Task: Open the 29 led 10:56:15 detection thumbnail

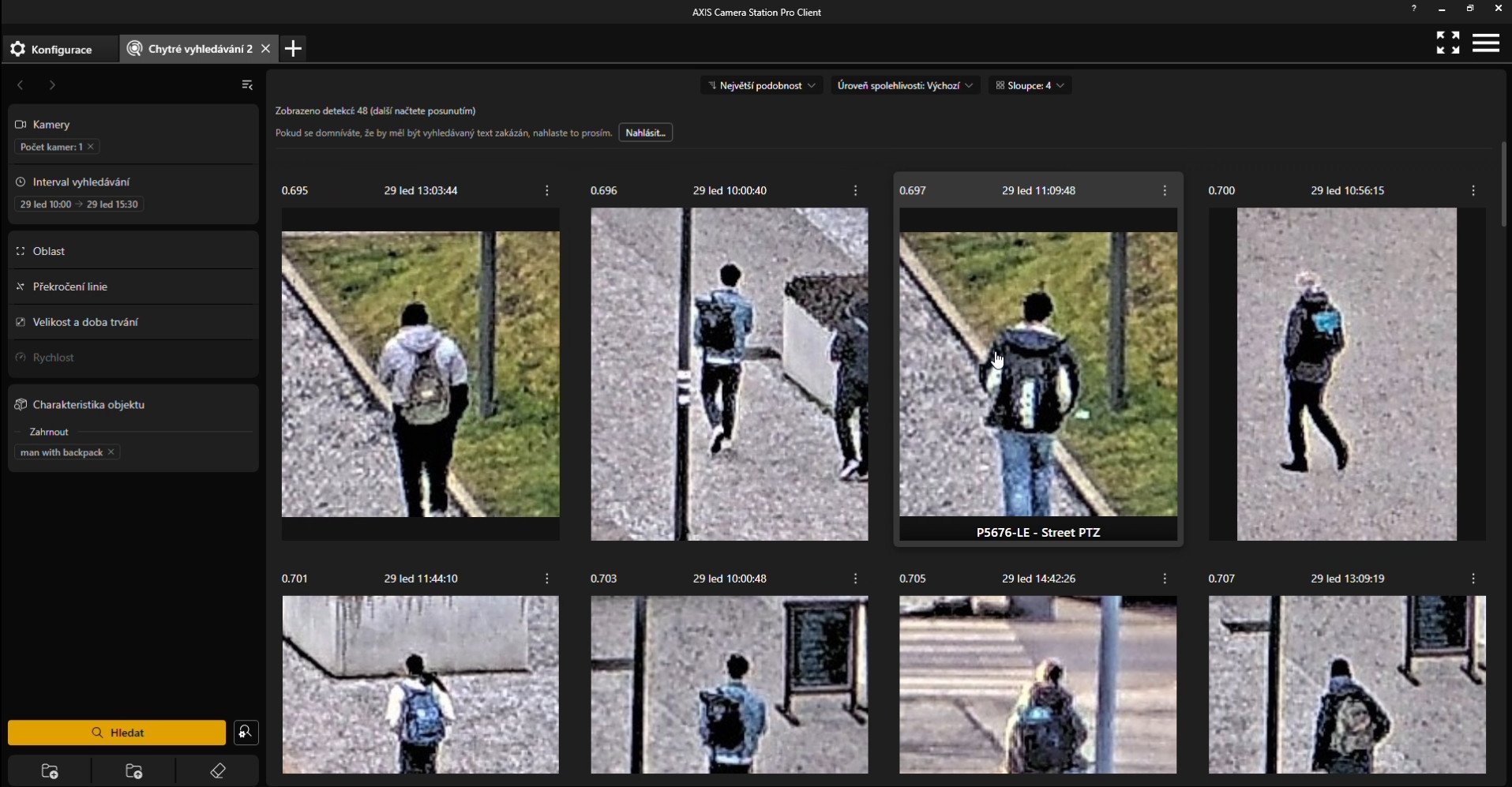Action: point(1346,373)
